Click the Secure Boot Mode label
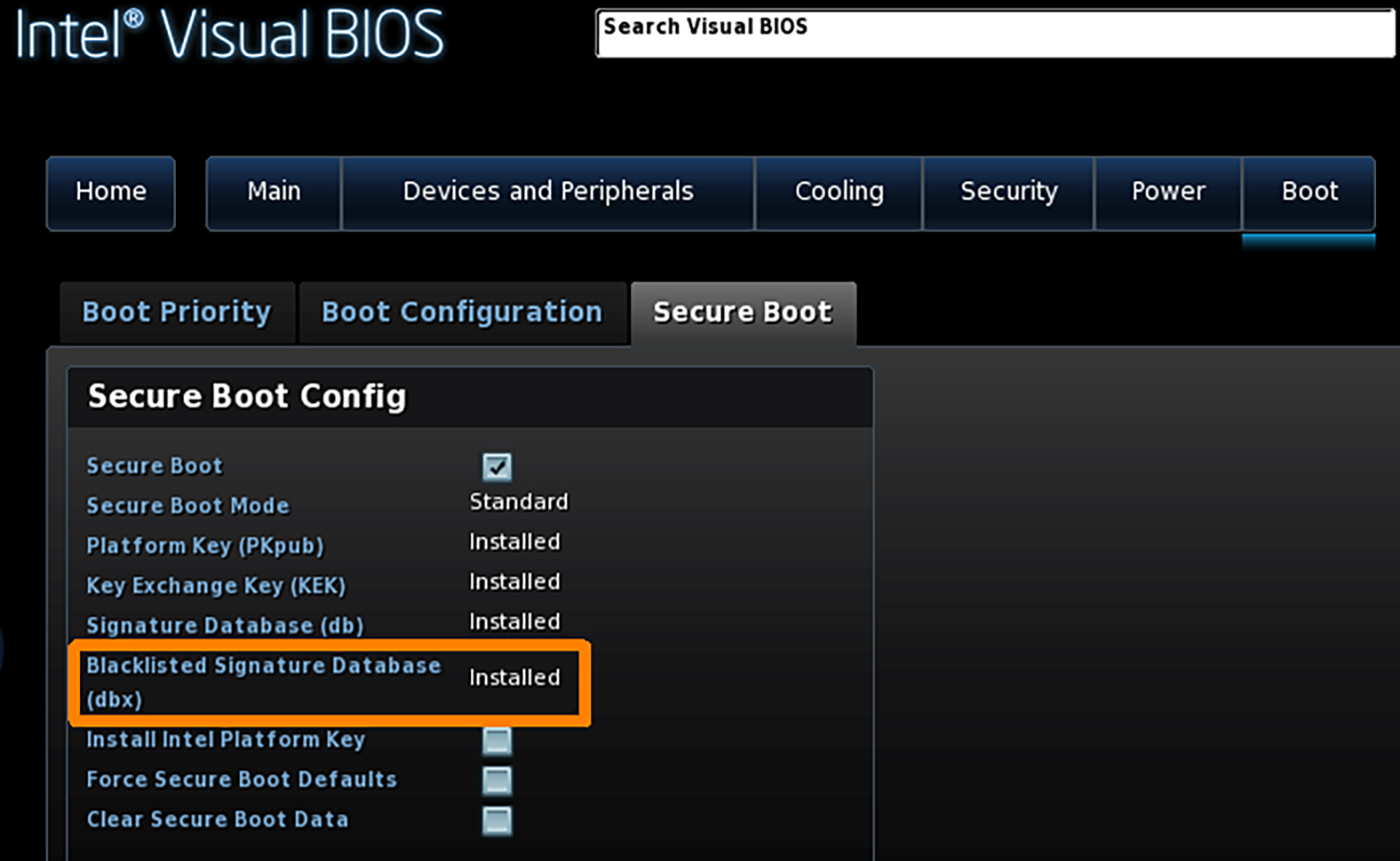This screenshot has height=861, width=1400. click(188, 506)
